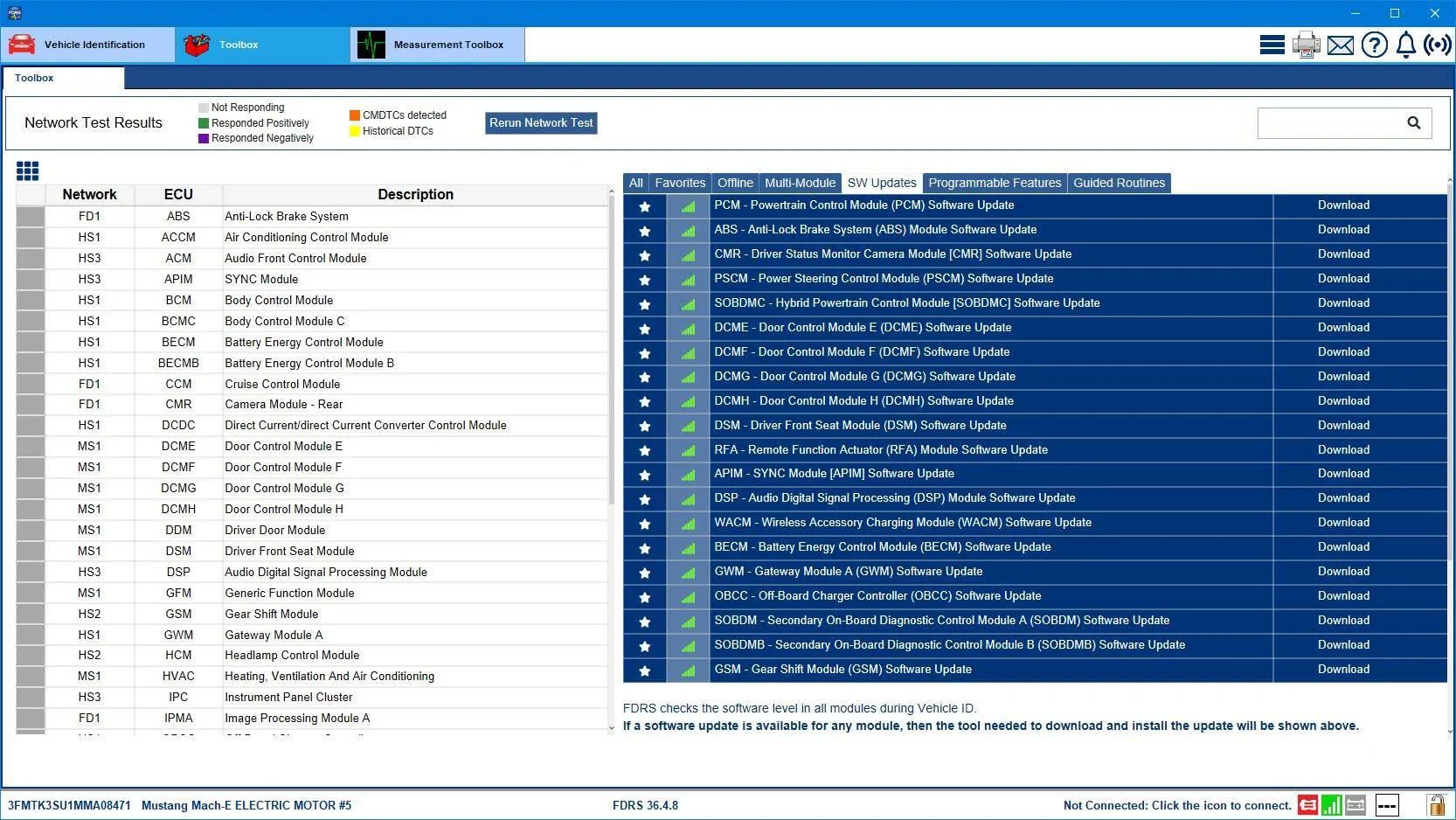
Task: Select the Favorites filter tab
Action: pyautogui.click(x=680, y=183)
